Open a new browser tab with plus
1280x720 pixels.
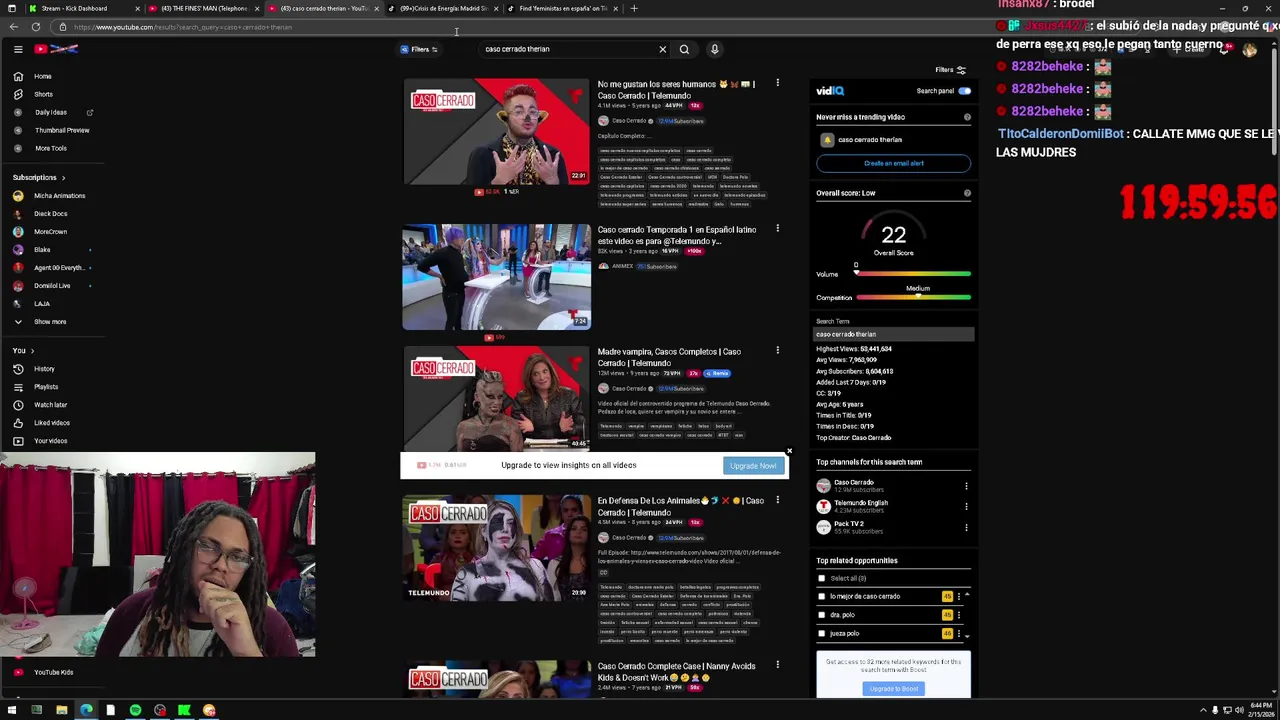pyautogui.click(x=633, y=8)
